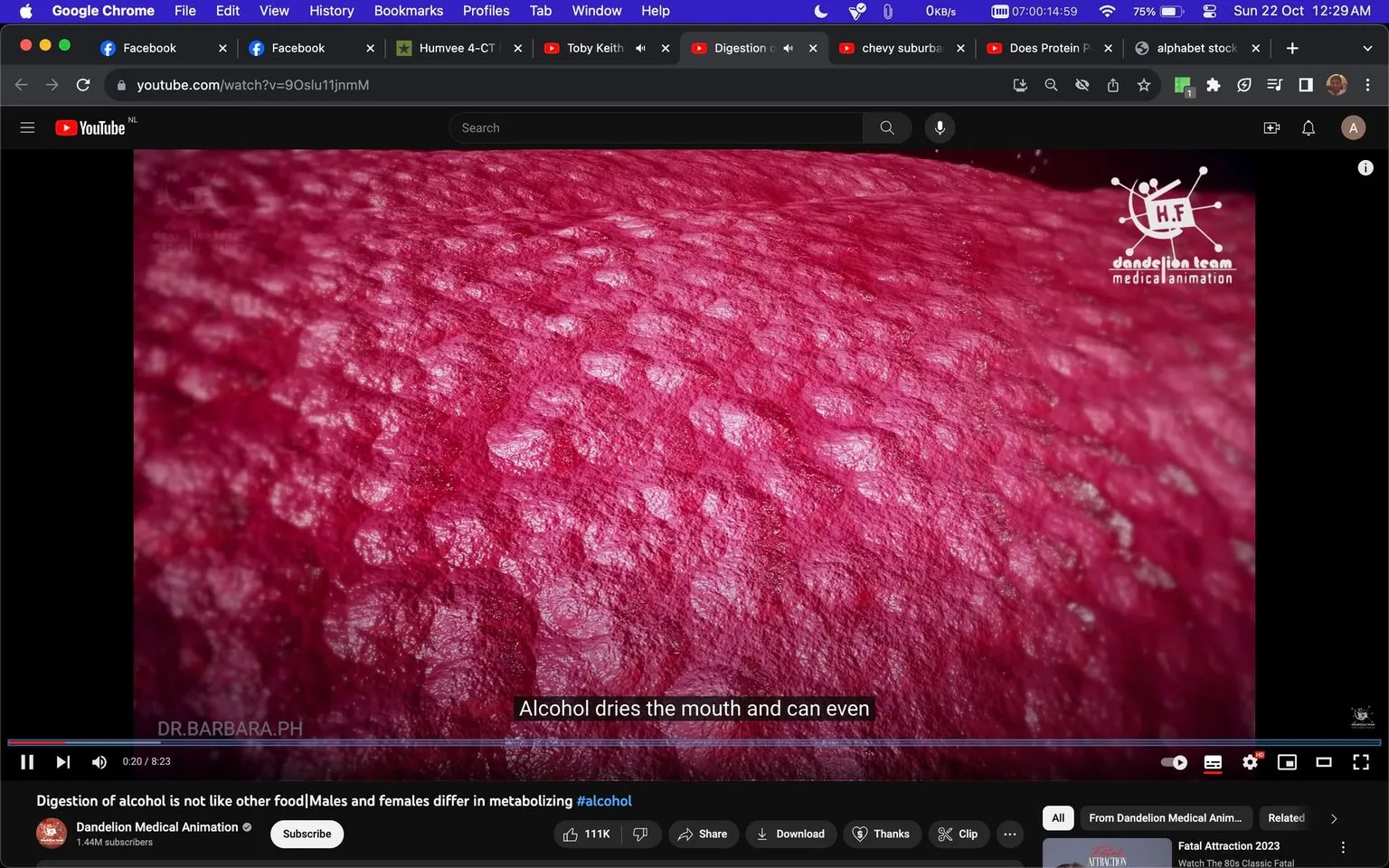Open Chrome's extensions puzzle icon
The height and width of the screenshot is (868, 1389).
[1213, 84]
